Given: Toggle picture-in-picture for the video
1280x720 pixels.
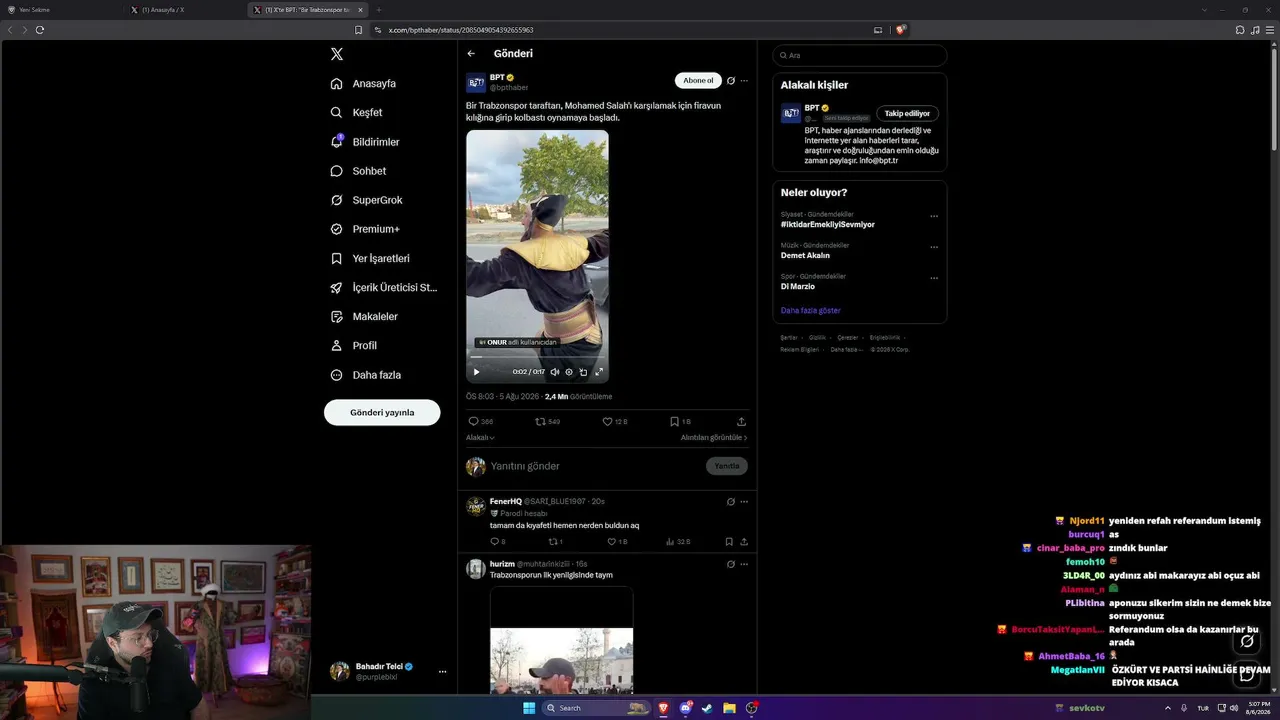Looking at the screenshot, I should pyautogui.click(x=584, y=372).
